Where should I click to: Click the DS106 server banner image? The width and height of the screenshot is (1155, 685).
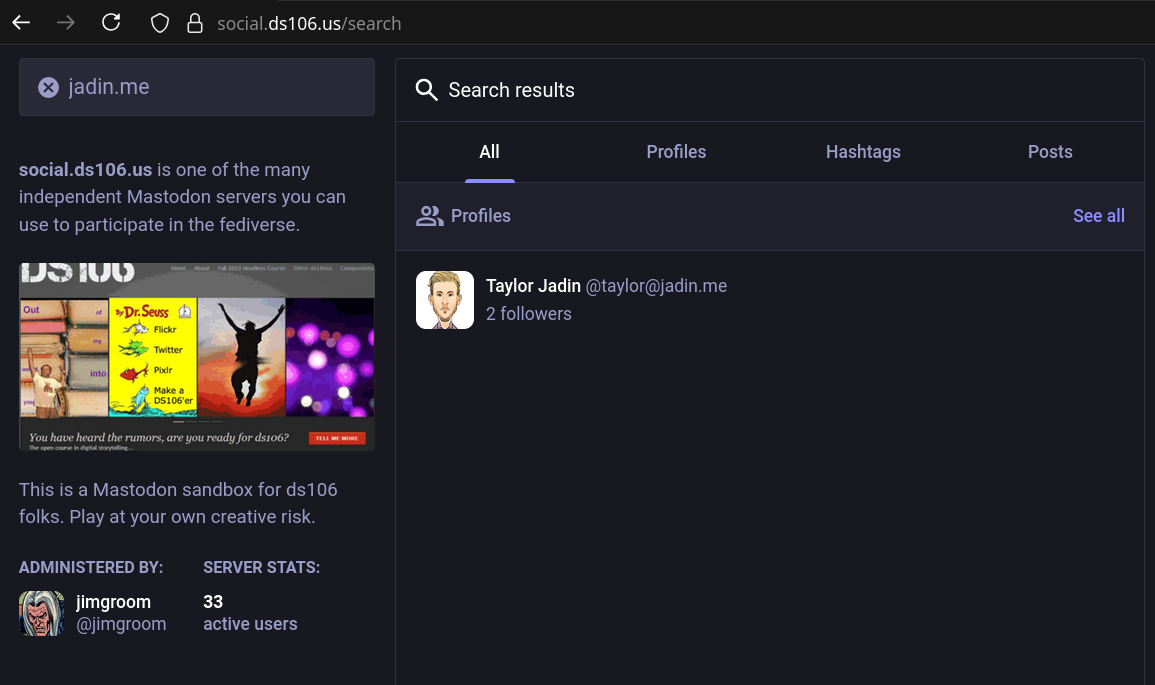[x=197, y=356]
